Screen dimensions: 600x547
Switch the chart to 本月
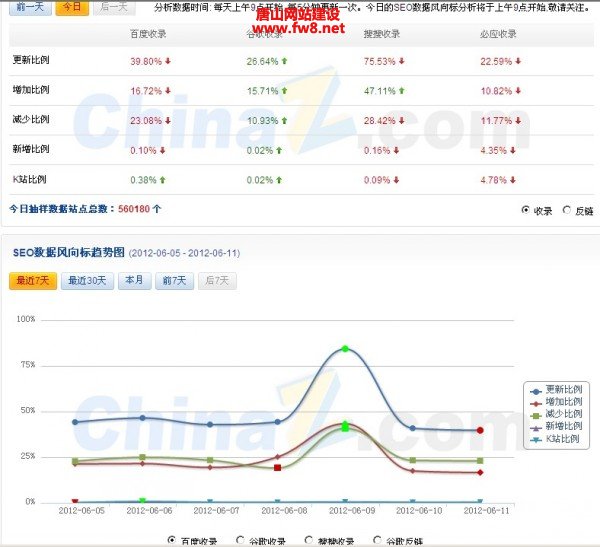135,281
